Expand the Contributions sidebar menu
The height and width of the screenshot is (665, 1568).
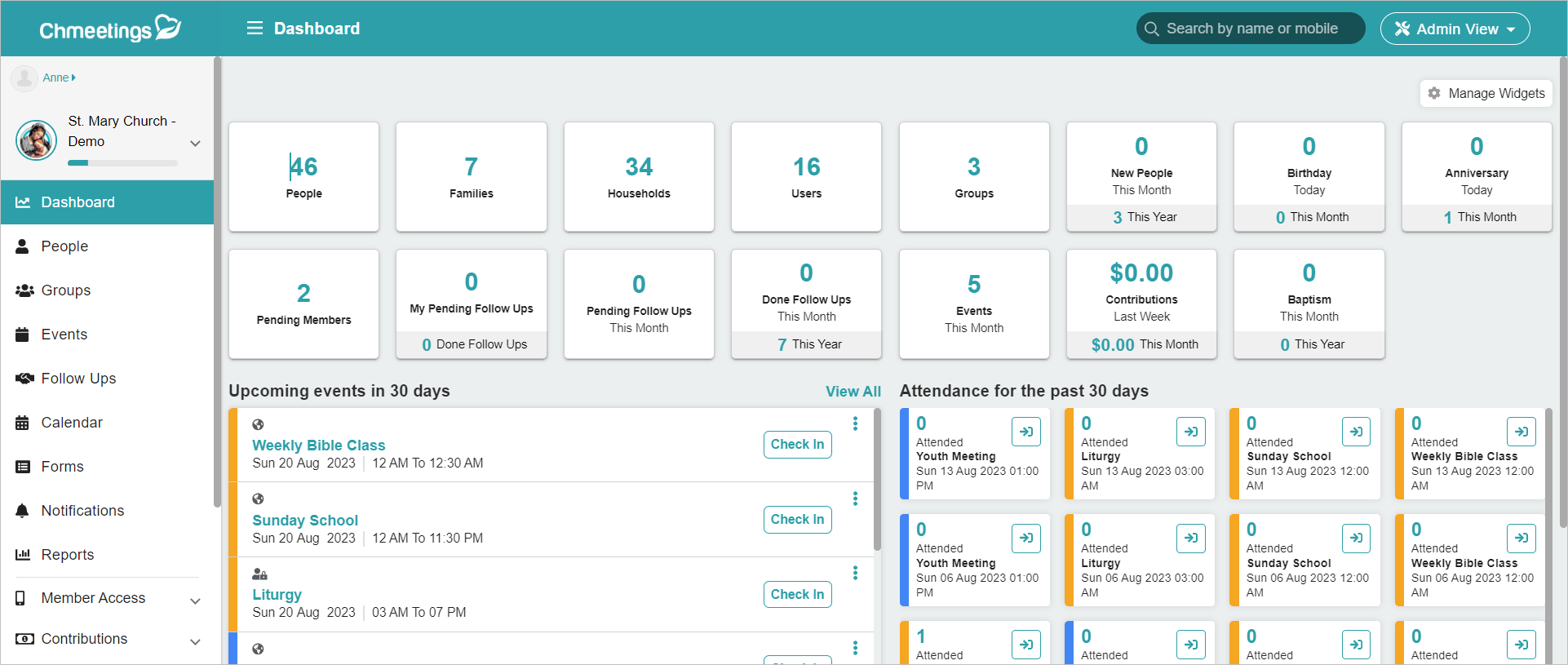click(x=107, y=639)
